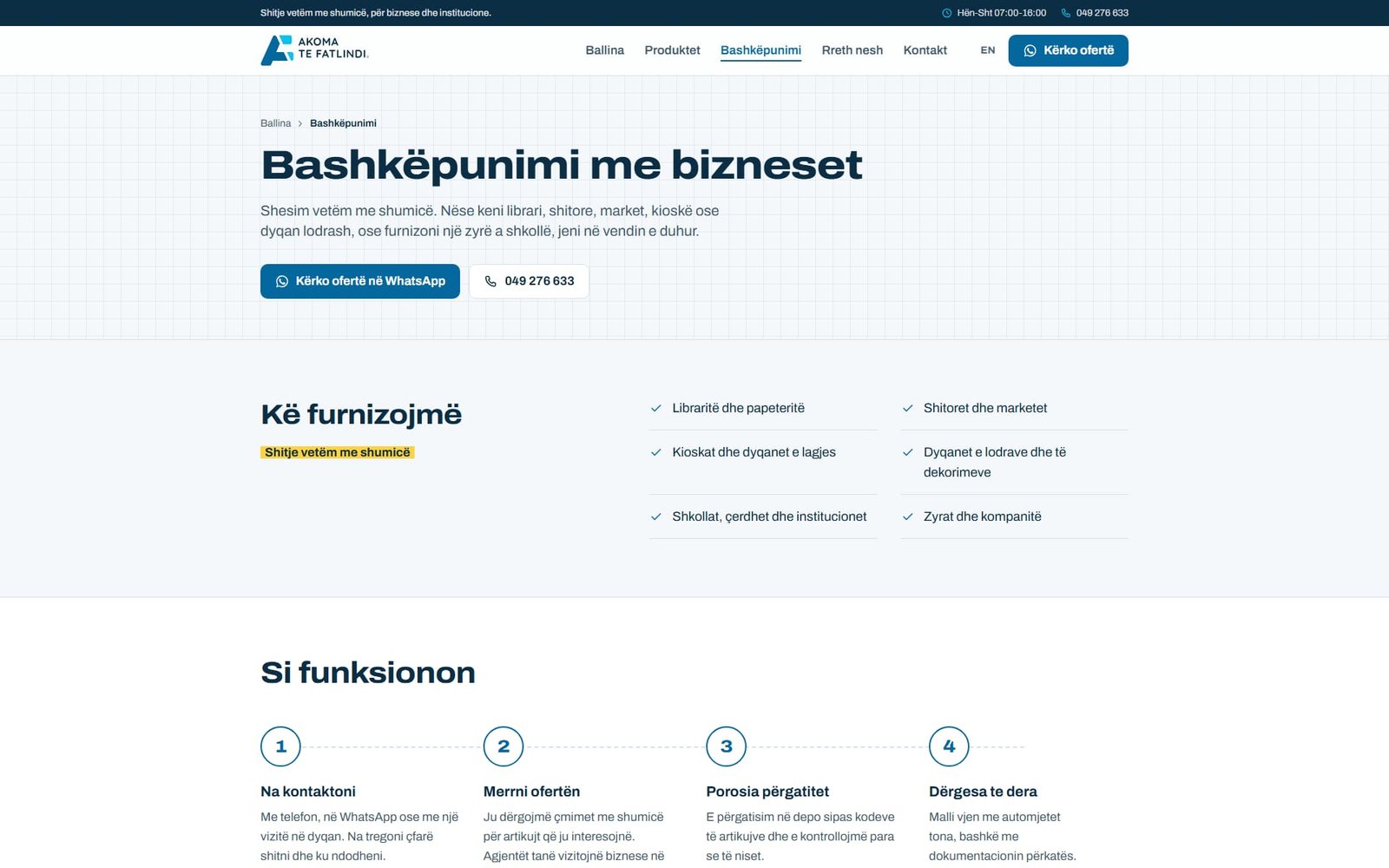Click the Ballina breadcrumb link
This screenshot has width=1389, height=868.
tap(275, 123)
